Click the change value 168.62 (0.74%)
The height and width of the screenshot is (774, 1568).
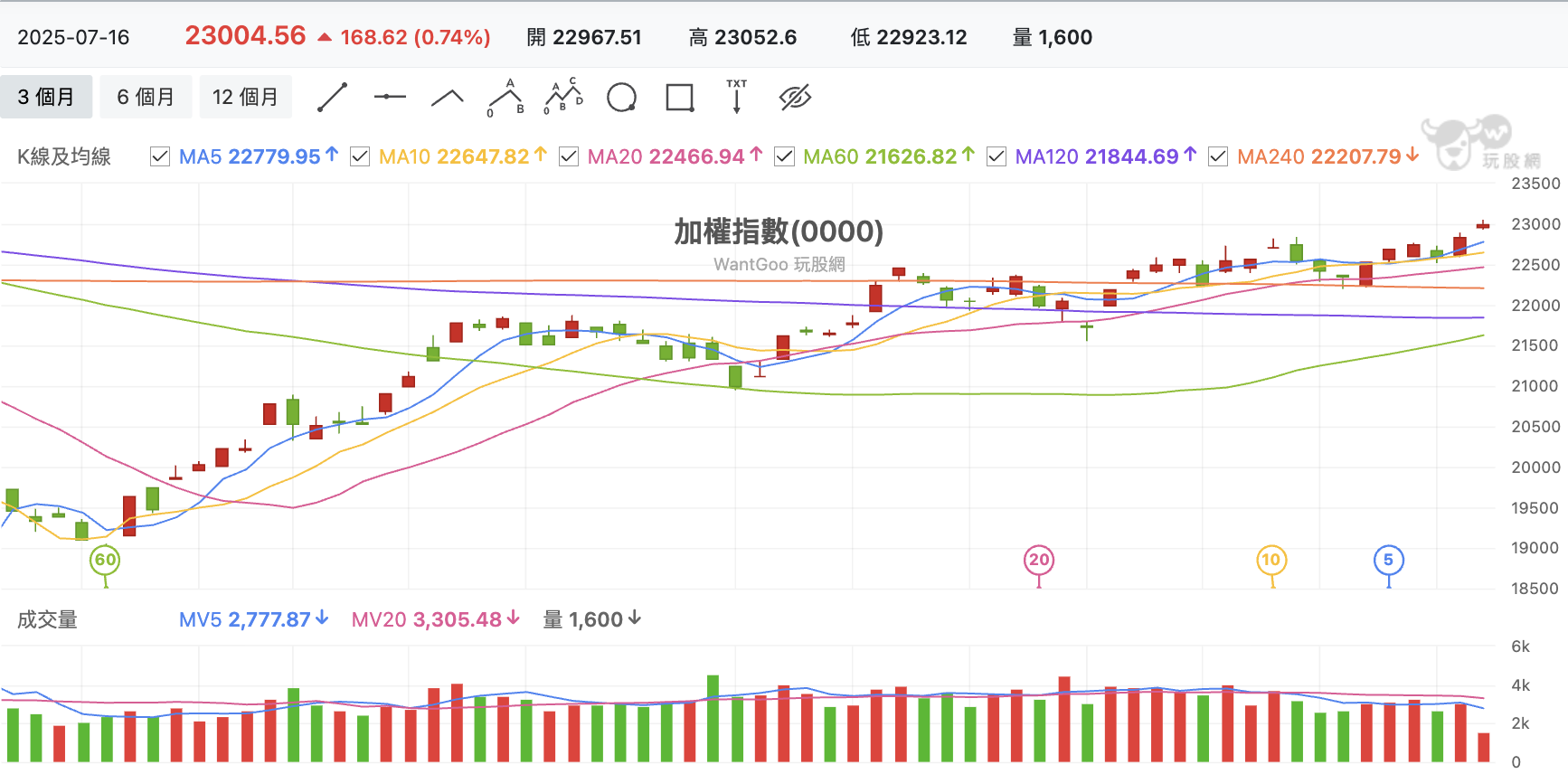pyautogui.click(x=415, y=37)
